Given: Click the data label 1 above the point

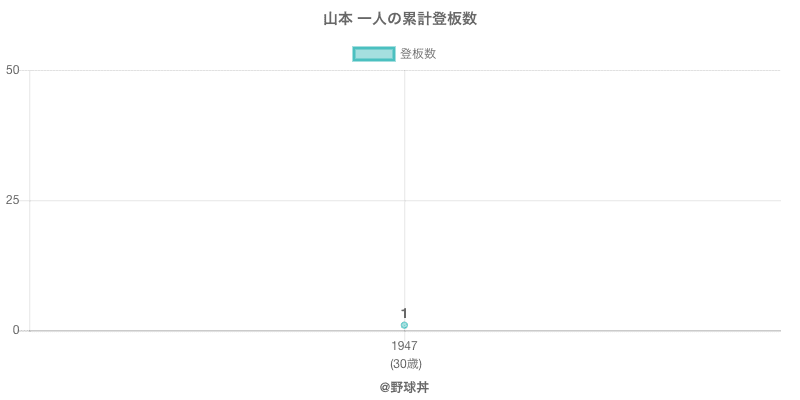Looking at the screenshot, I should [404, 313].
